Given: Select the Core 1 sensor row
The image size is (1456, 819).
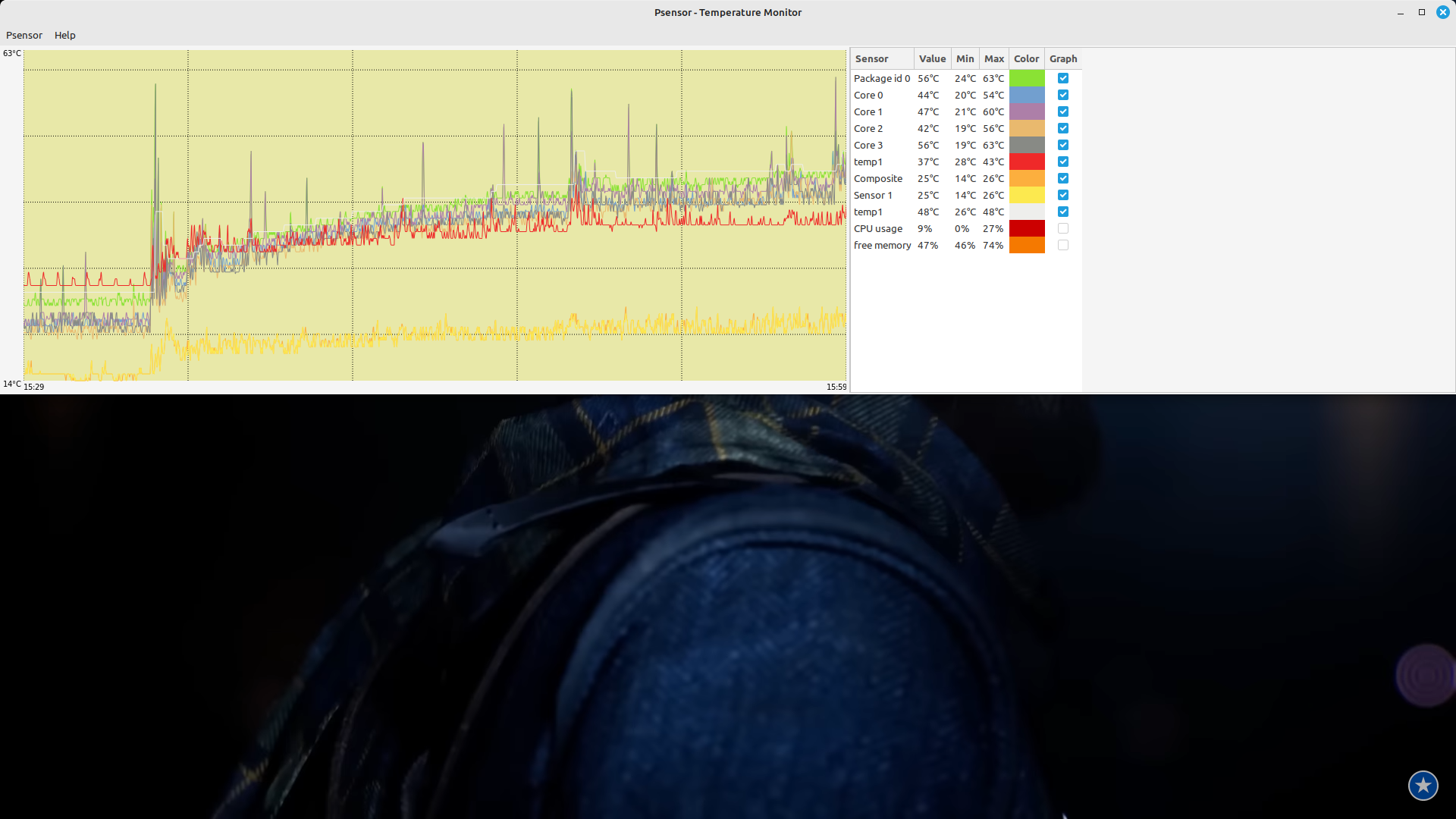Looking at the screenshot, I should pyautogui.click(x=868, y=111).
